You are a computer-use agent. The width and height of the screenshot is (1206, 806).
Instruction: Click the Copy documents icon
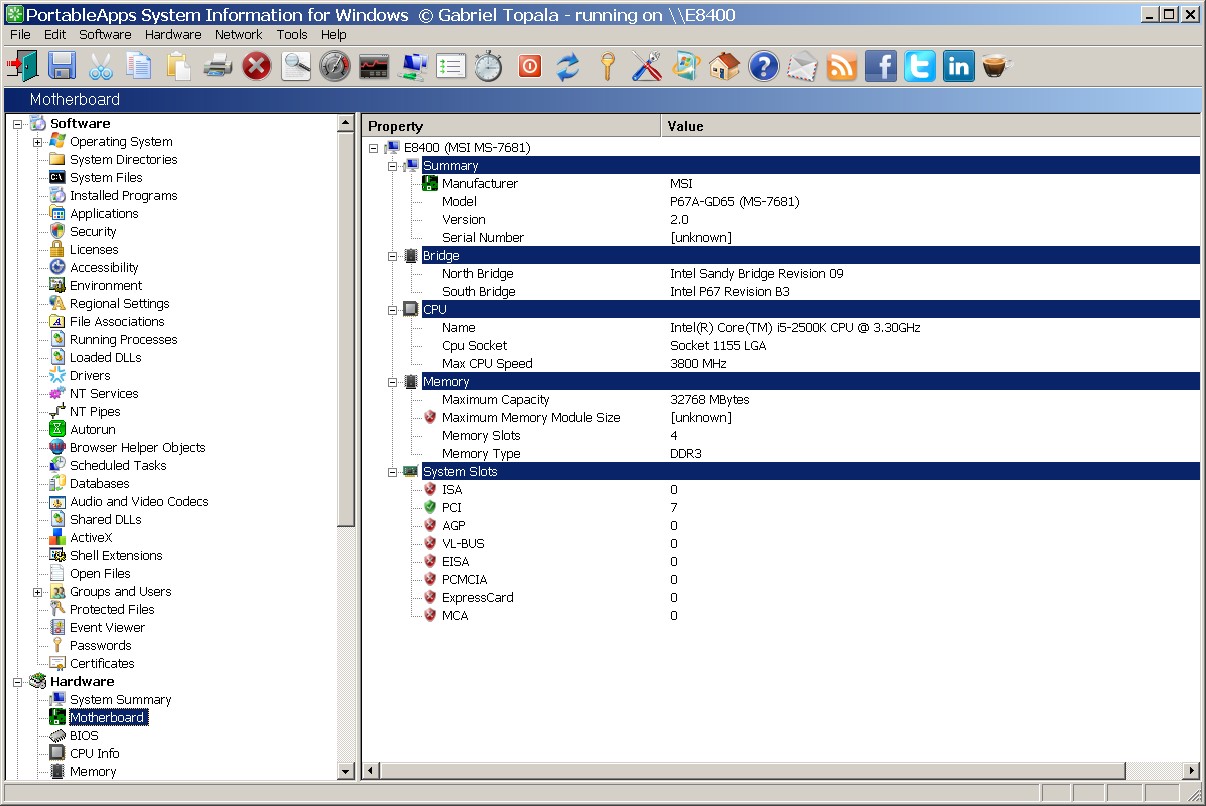[139, 66]
